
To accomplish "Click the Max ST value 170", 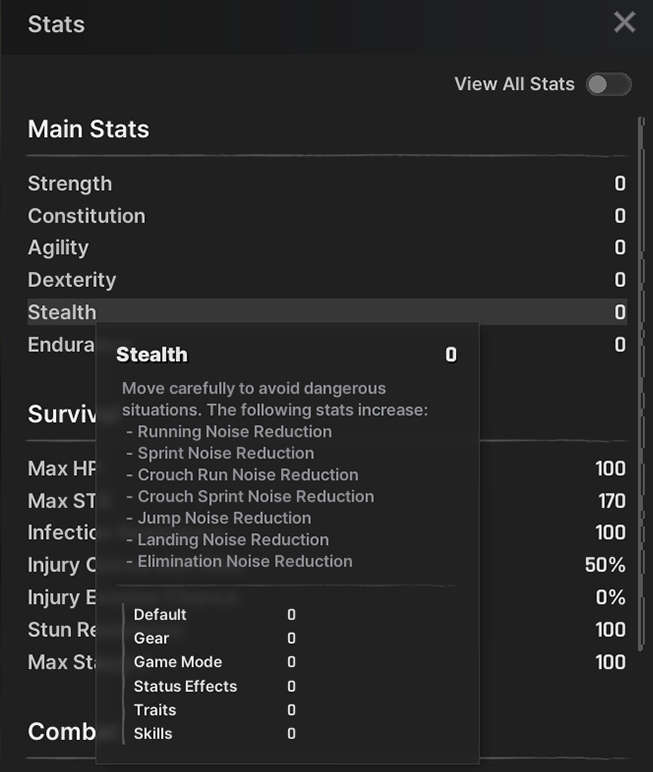I will point(612,501).
